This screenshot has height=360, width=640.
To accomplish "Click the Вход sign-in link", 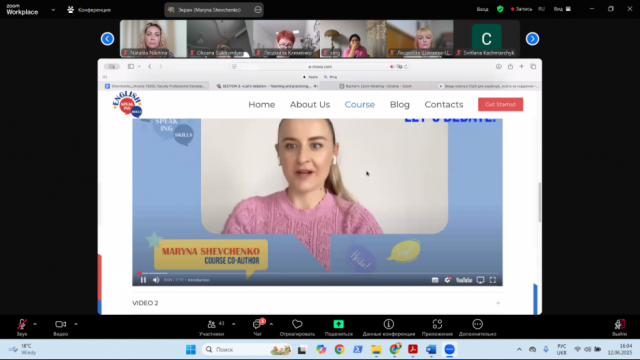I will (482, 9).
